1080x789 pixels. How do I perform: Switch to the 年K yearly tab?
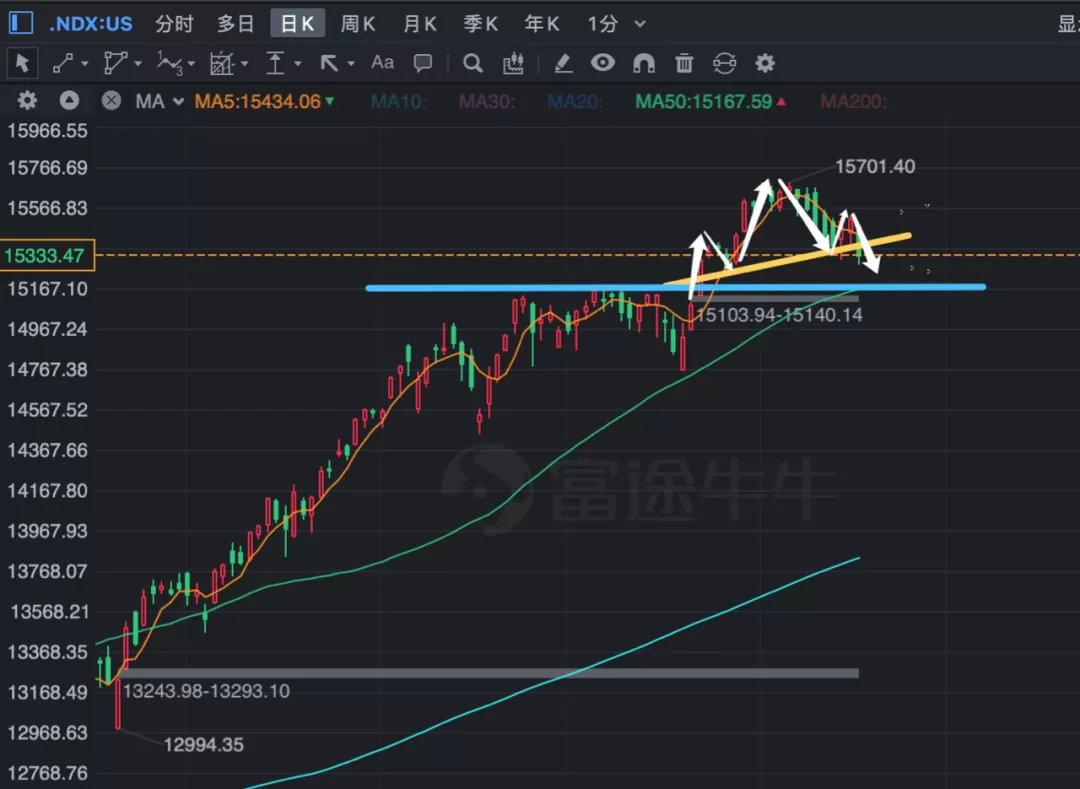click(541, 24)
